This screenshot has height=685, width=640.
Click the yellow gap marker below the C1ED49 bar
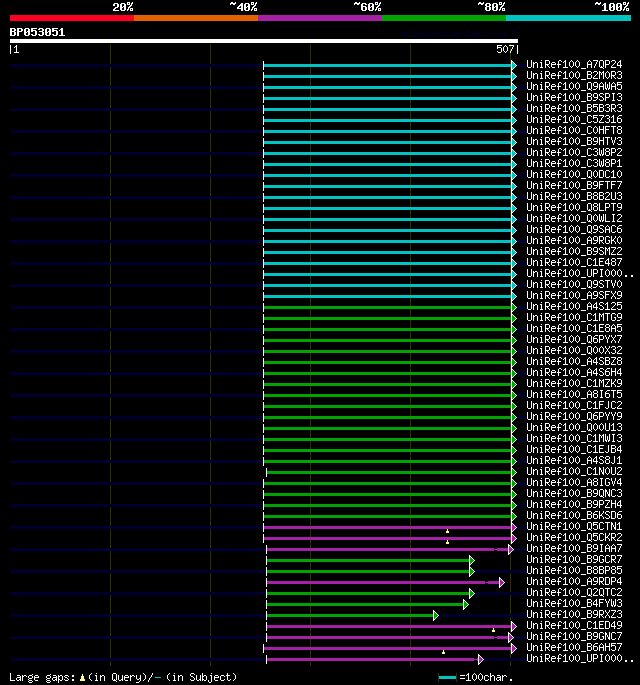pos(493,630)
